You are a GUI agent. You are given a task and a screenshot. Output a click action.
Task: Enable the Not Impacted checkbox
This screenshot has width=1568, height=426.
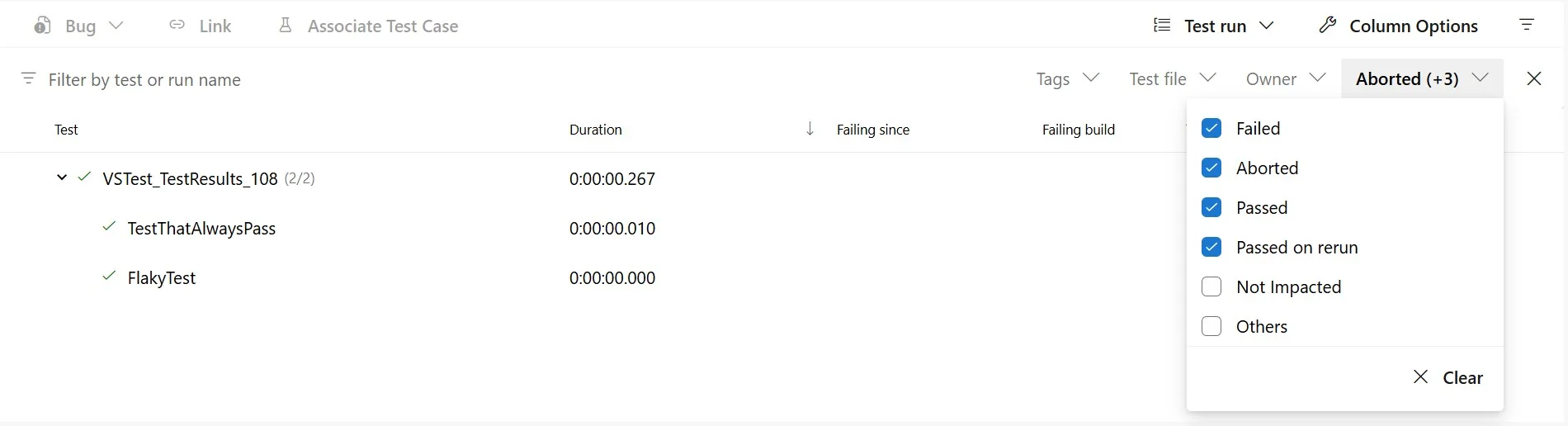tap(1211, 286)
